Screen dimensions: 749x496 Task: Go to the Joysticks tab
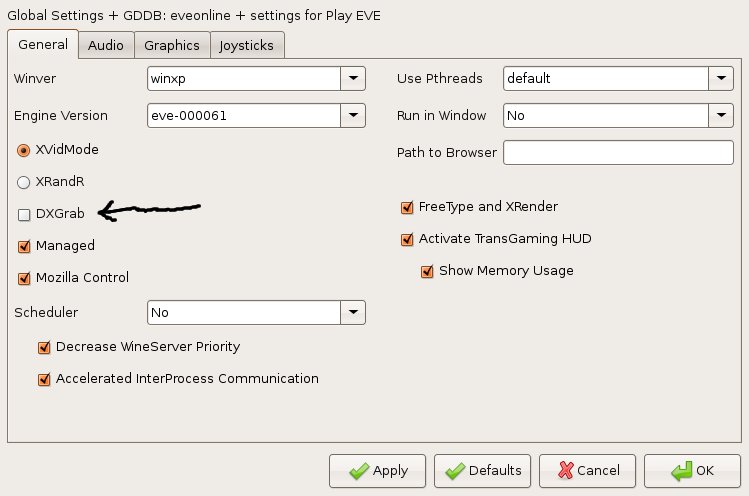pyautogui.click(x=249, y=45)
